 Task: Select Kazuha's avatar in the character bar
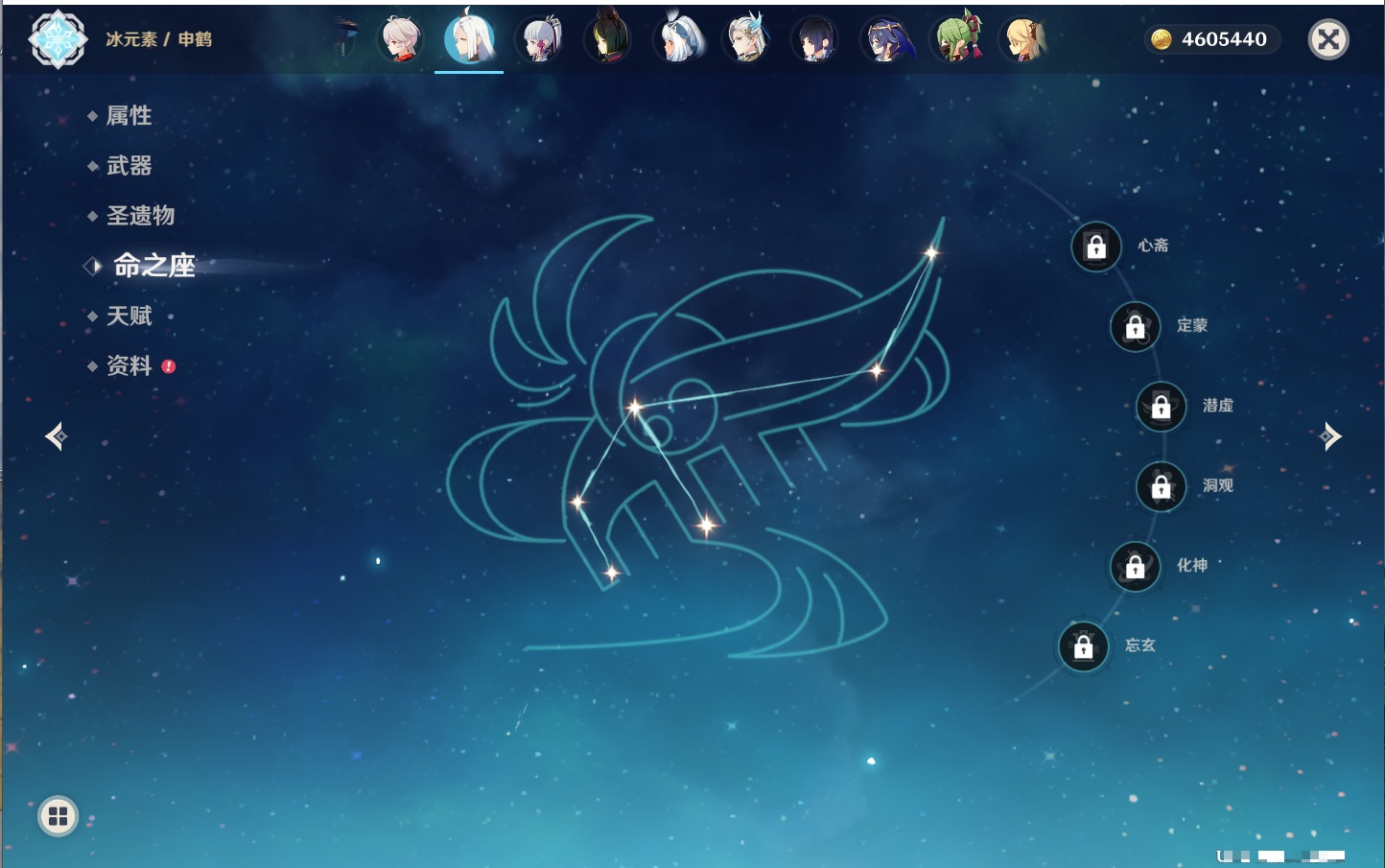[400, 39]
